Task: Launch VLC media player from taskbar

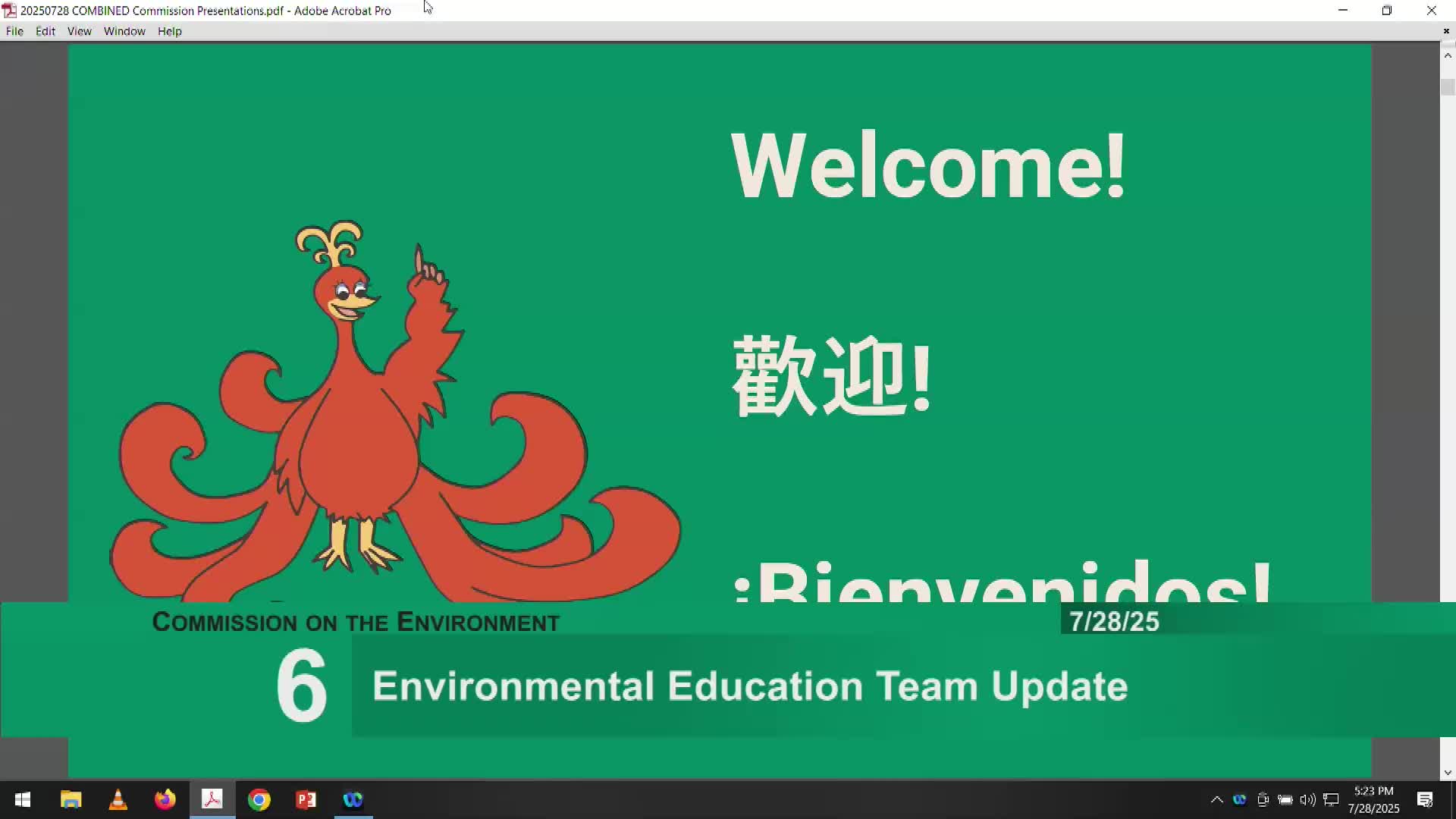Action: [118, 799]
